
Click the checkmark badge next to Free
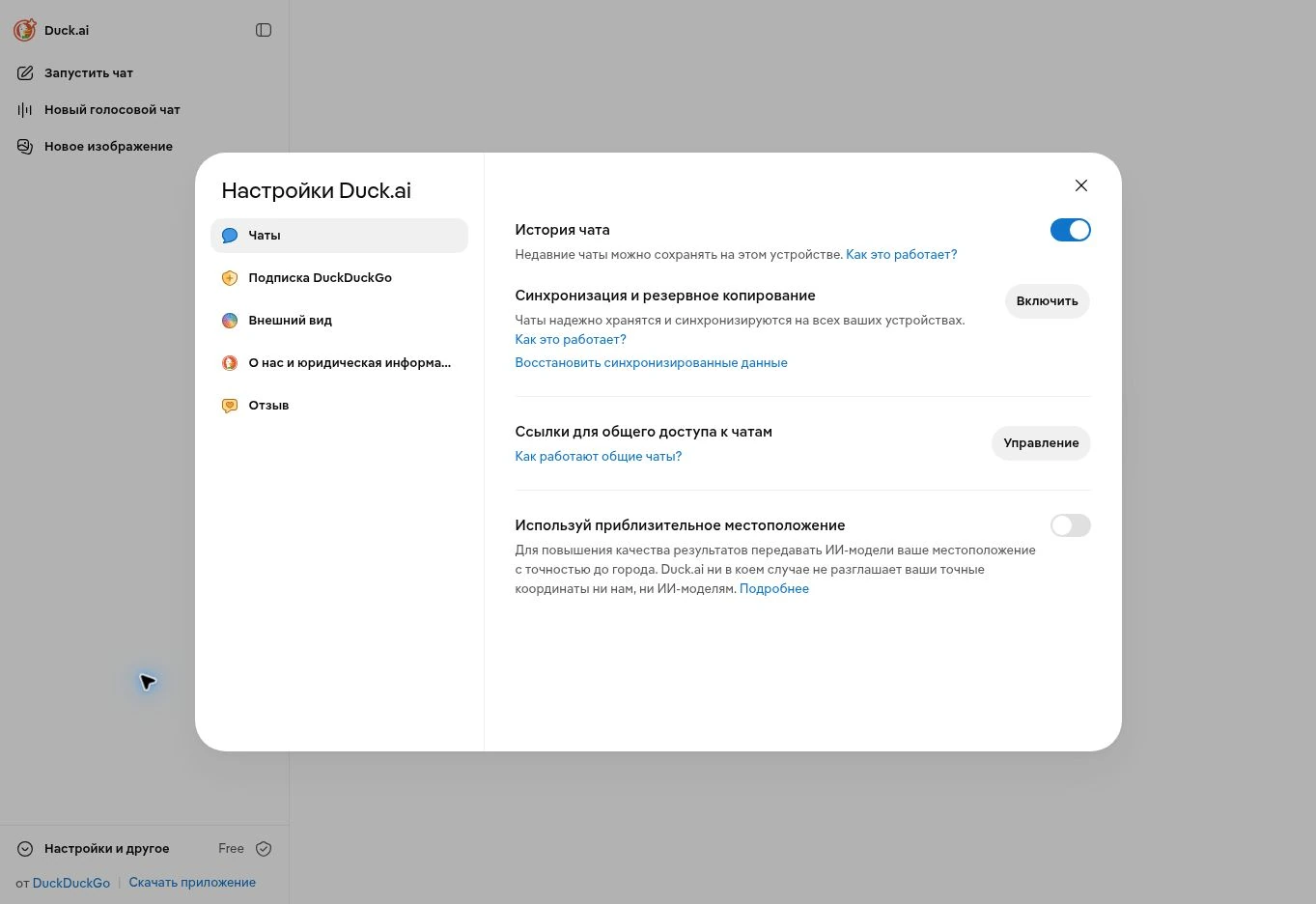pos(264,848)
